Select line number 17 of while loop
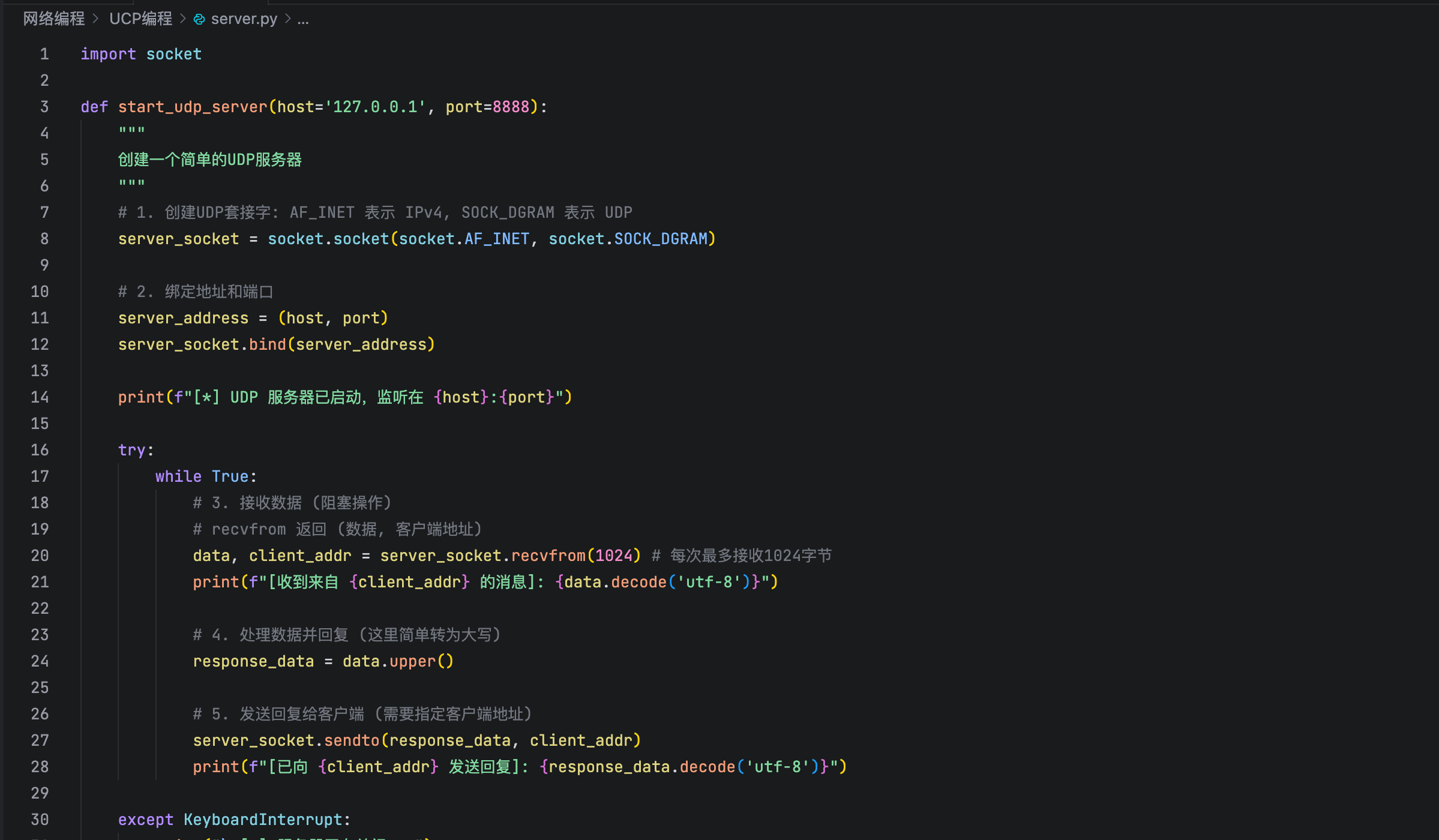The width and height of the screenshot is (1439, 840). 40,476
